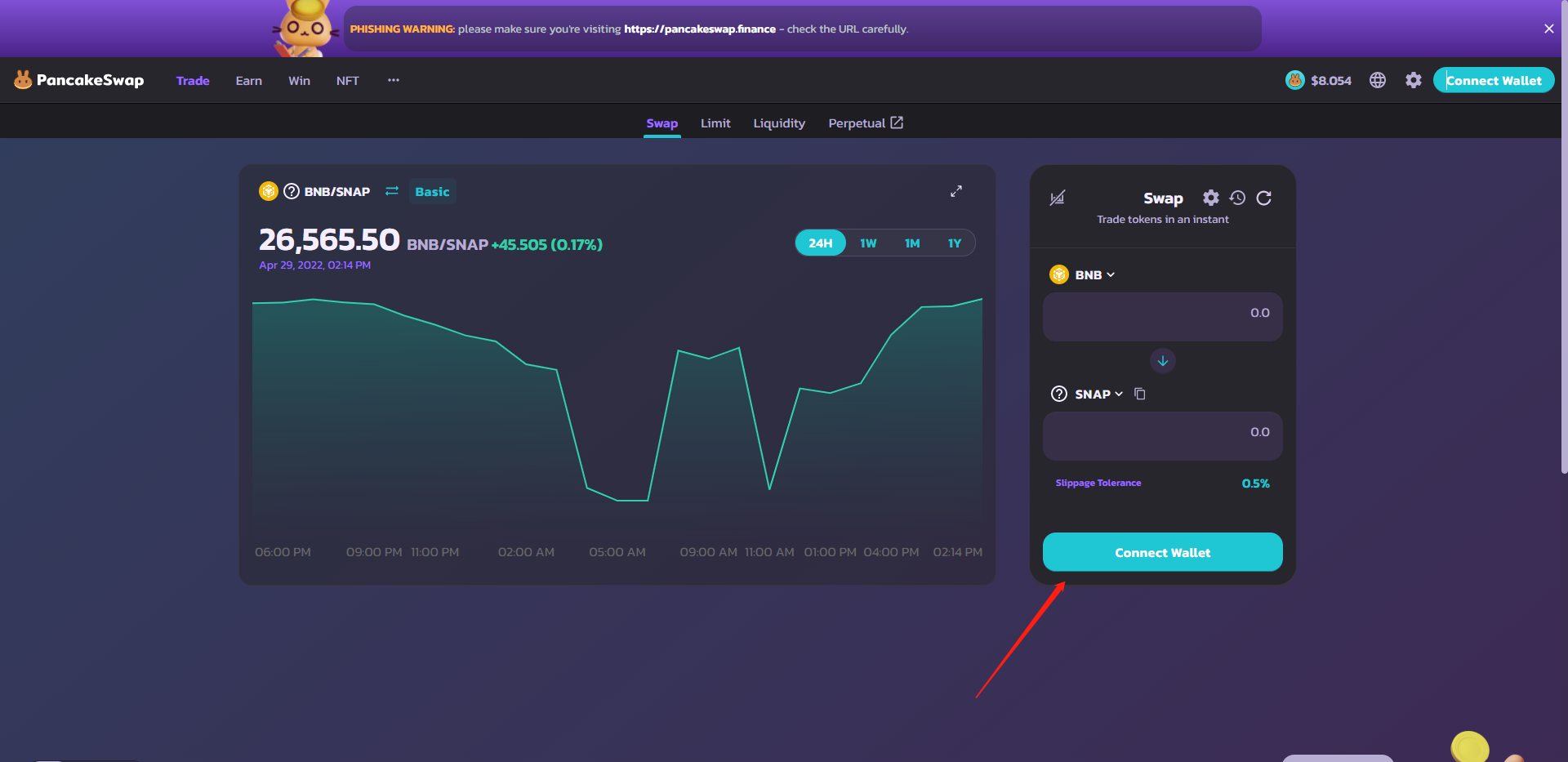Click the BNB coin icon in swap panel
Viewport: 1568px width, 762px height.
click(x=1059, y=274)
